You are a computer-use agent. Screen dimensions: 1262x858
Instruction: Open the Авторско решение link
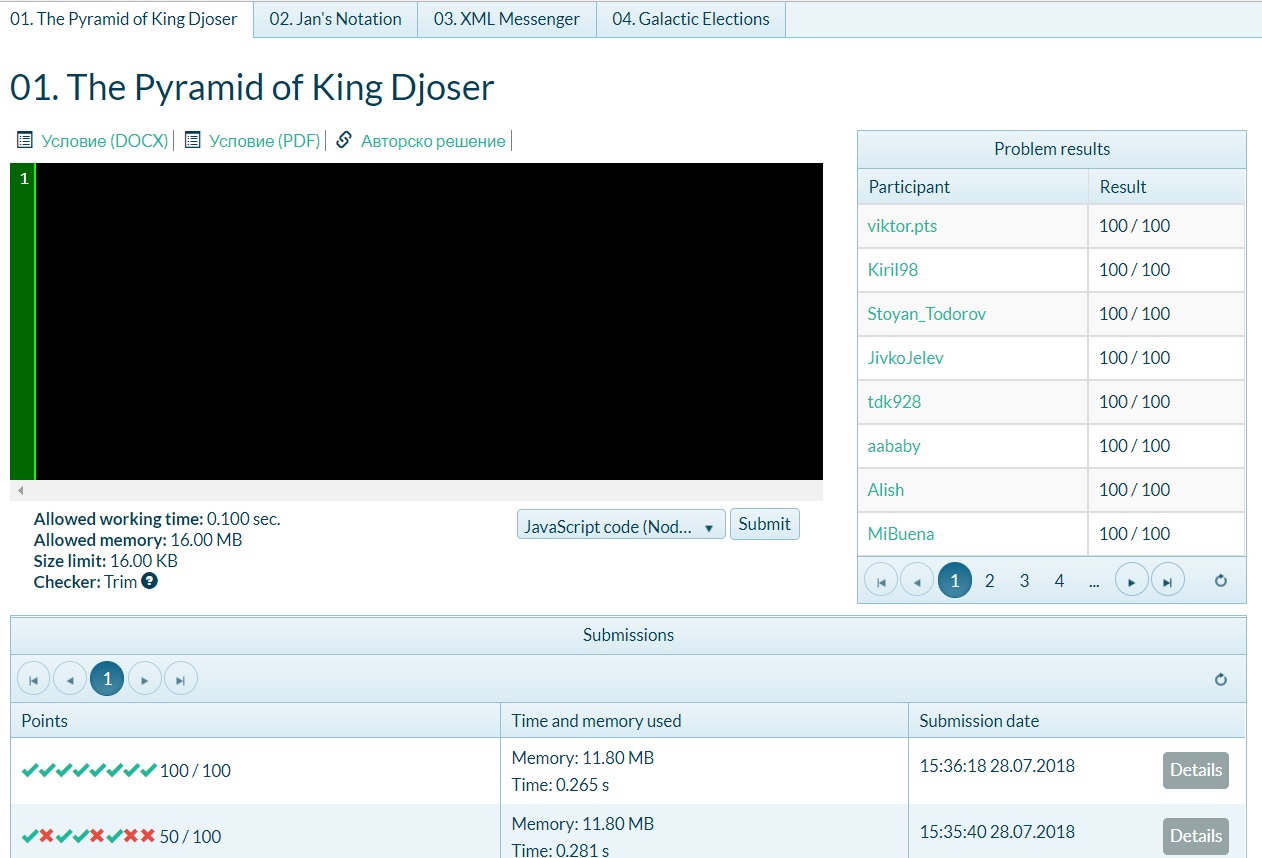(433, 141)
